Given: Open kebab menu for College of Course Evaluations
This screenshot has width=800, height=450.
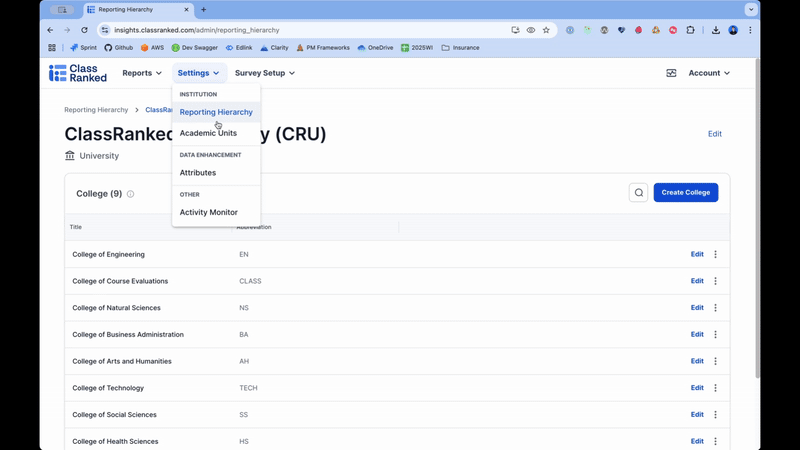Looking at the screenshot, I should [715, 281].
